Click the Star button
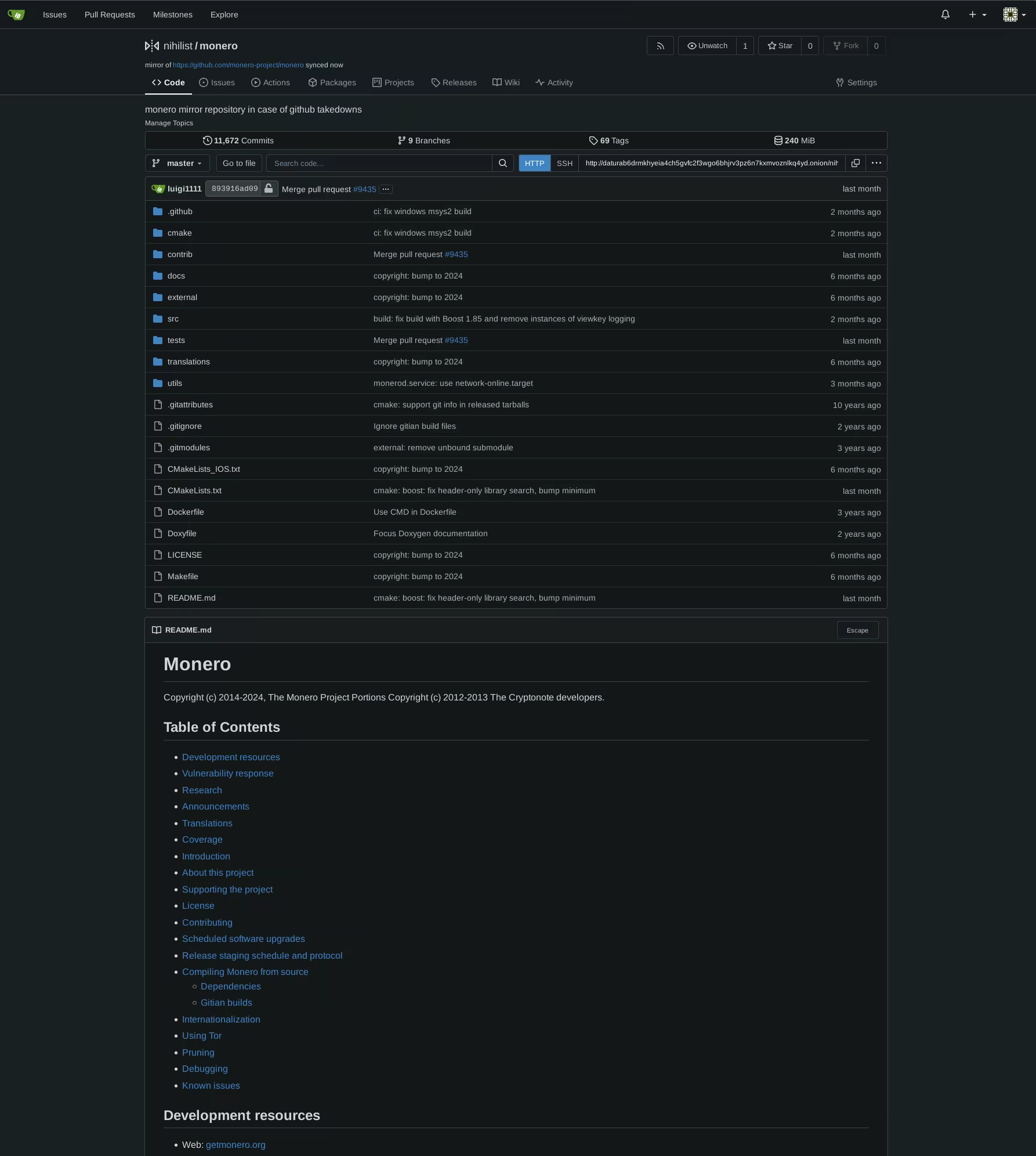The width and height of the screenshot is (1036, 1156). tap(780, 46)
